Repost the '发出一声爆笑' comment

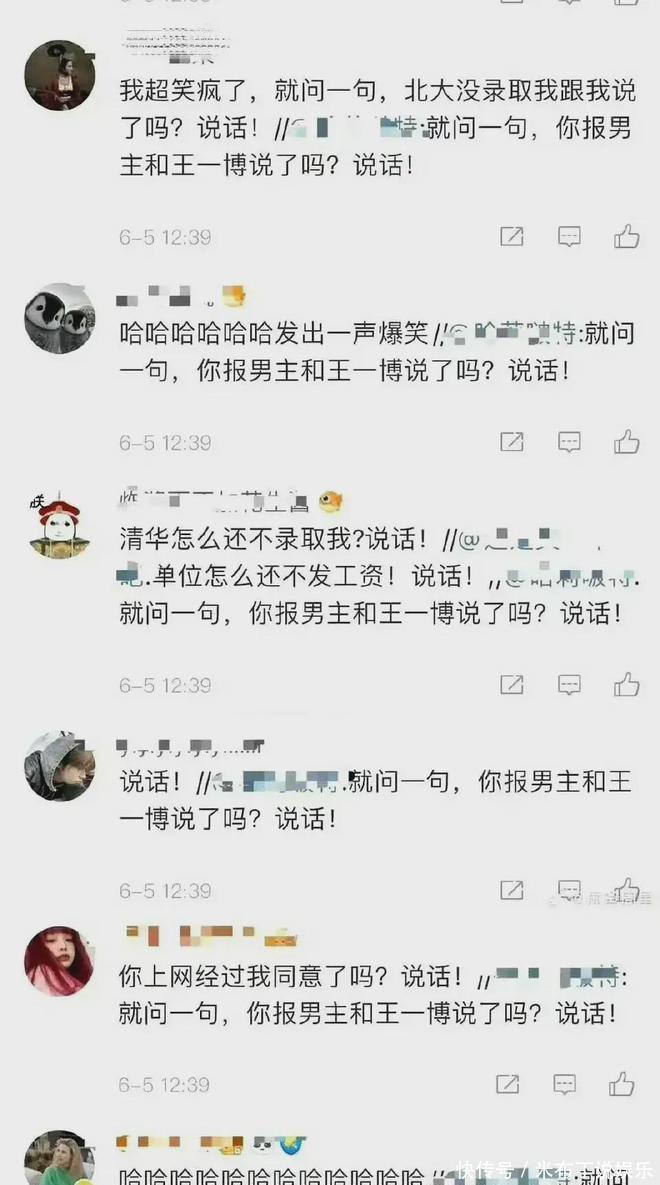512,441
